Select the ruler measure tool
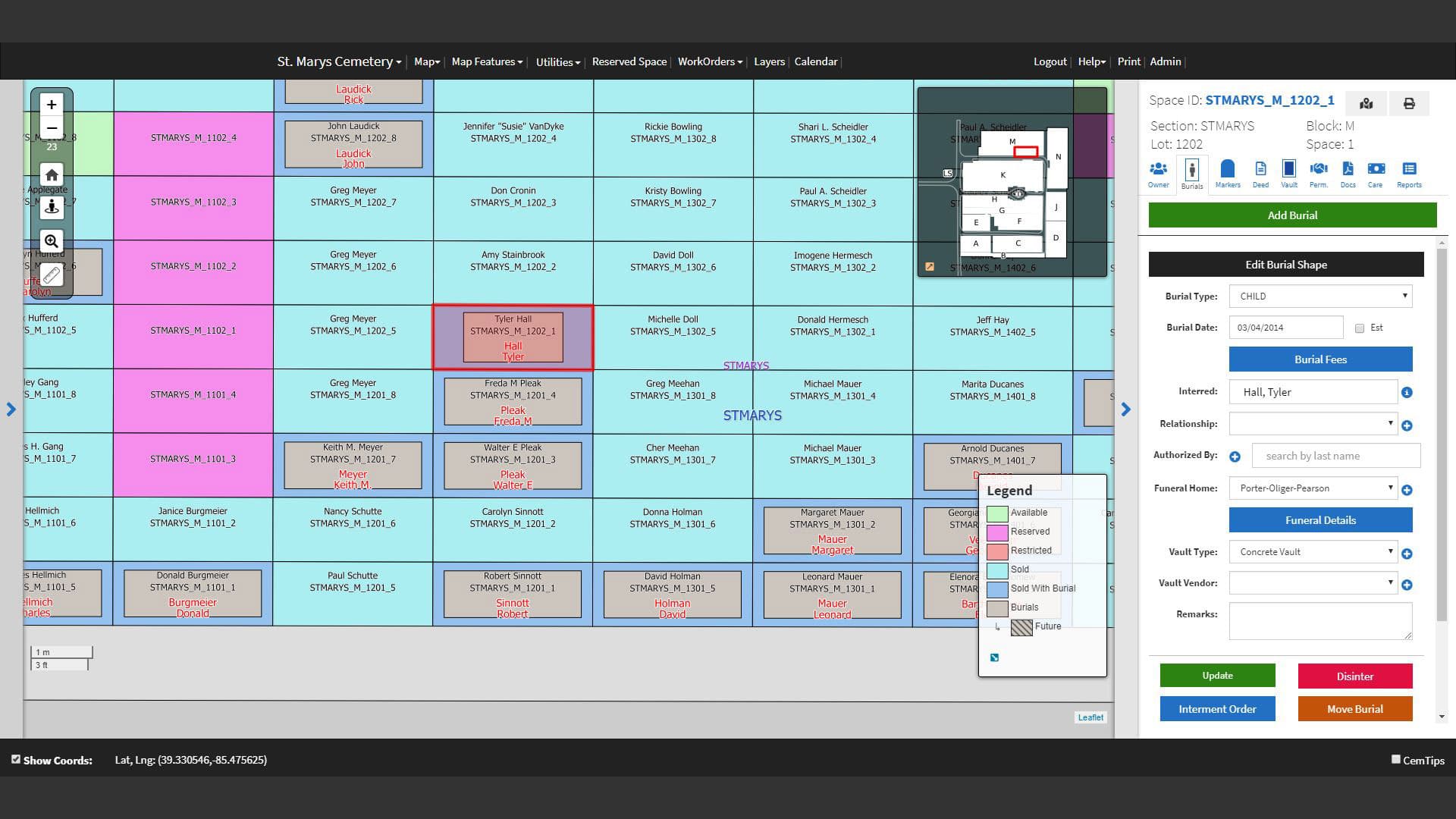 [x=52, y=275]
